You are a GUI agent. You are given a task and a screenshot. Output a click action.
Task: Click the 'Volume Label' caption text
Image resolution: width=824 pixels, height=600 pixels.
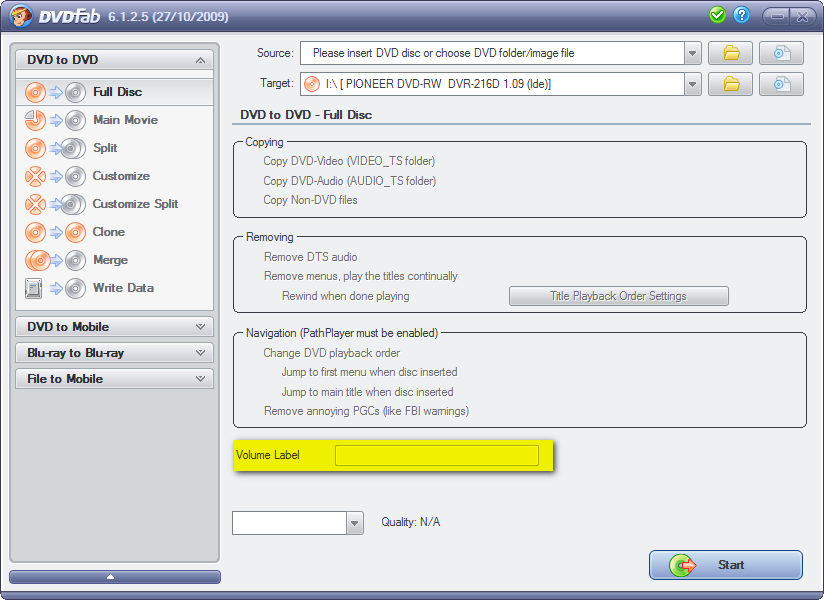[267, 455]
